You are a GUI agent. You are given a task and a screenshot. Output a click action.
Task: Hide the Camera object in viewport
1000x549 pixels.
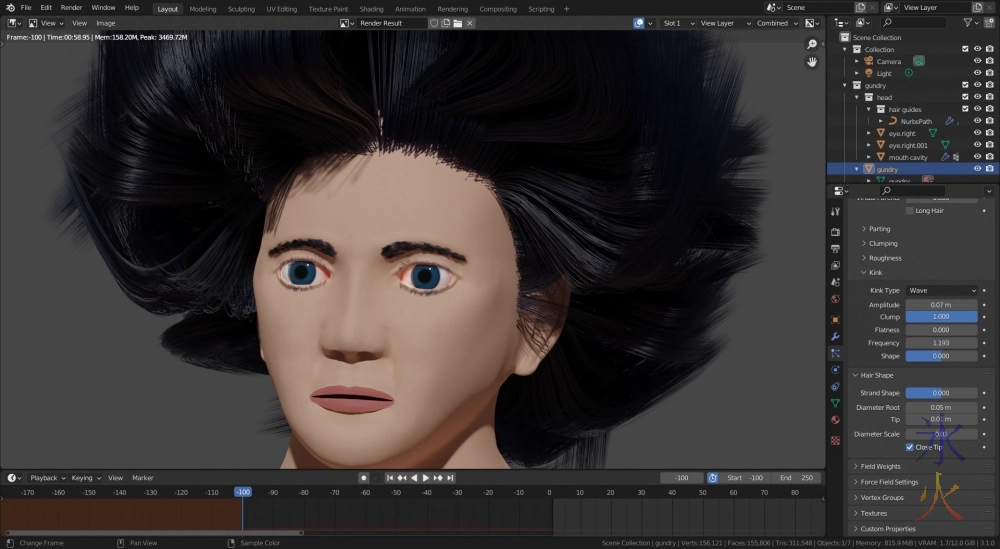tap(977, 61)
